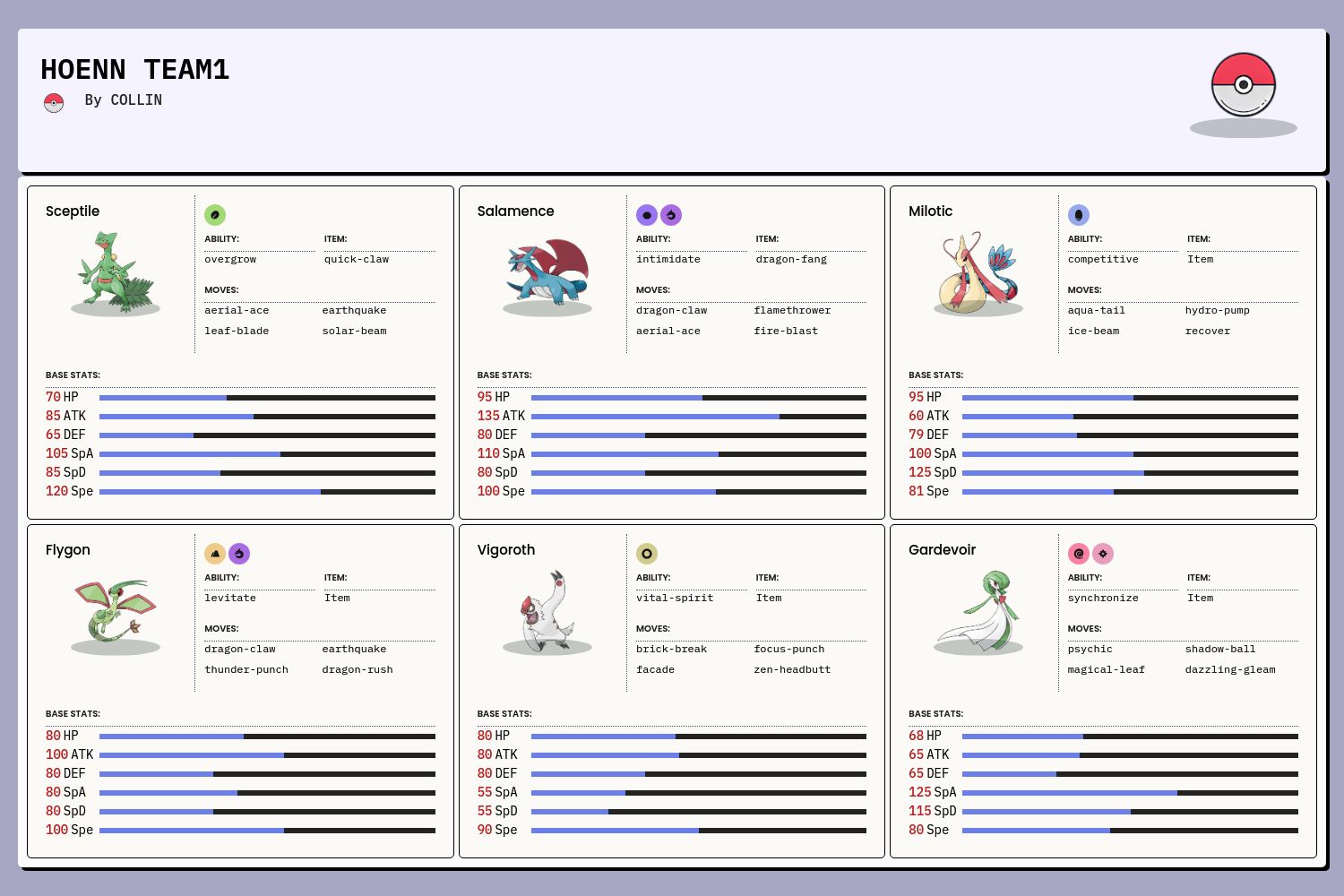
Task: Click Sceptile's grass type icon
Action: tap(215, 215)
